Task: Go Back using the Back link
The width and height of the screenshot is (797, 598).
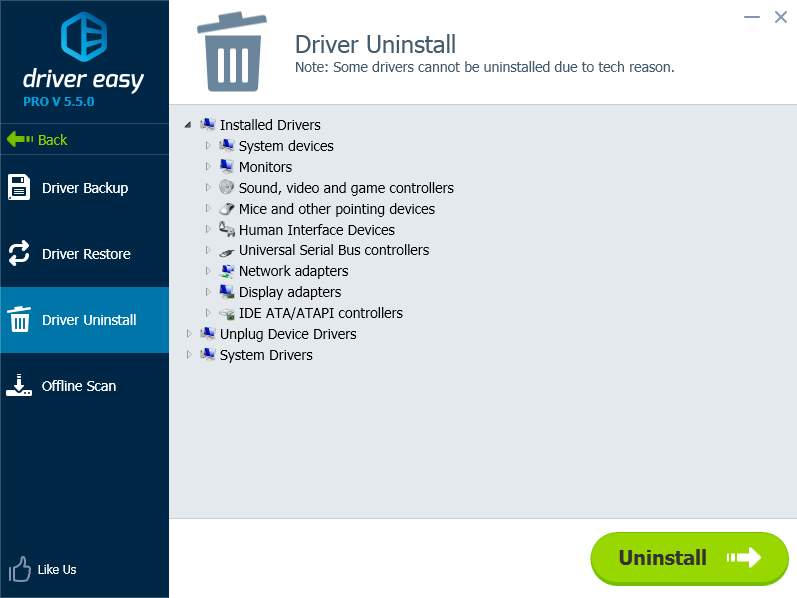Action: [52, 140]
